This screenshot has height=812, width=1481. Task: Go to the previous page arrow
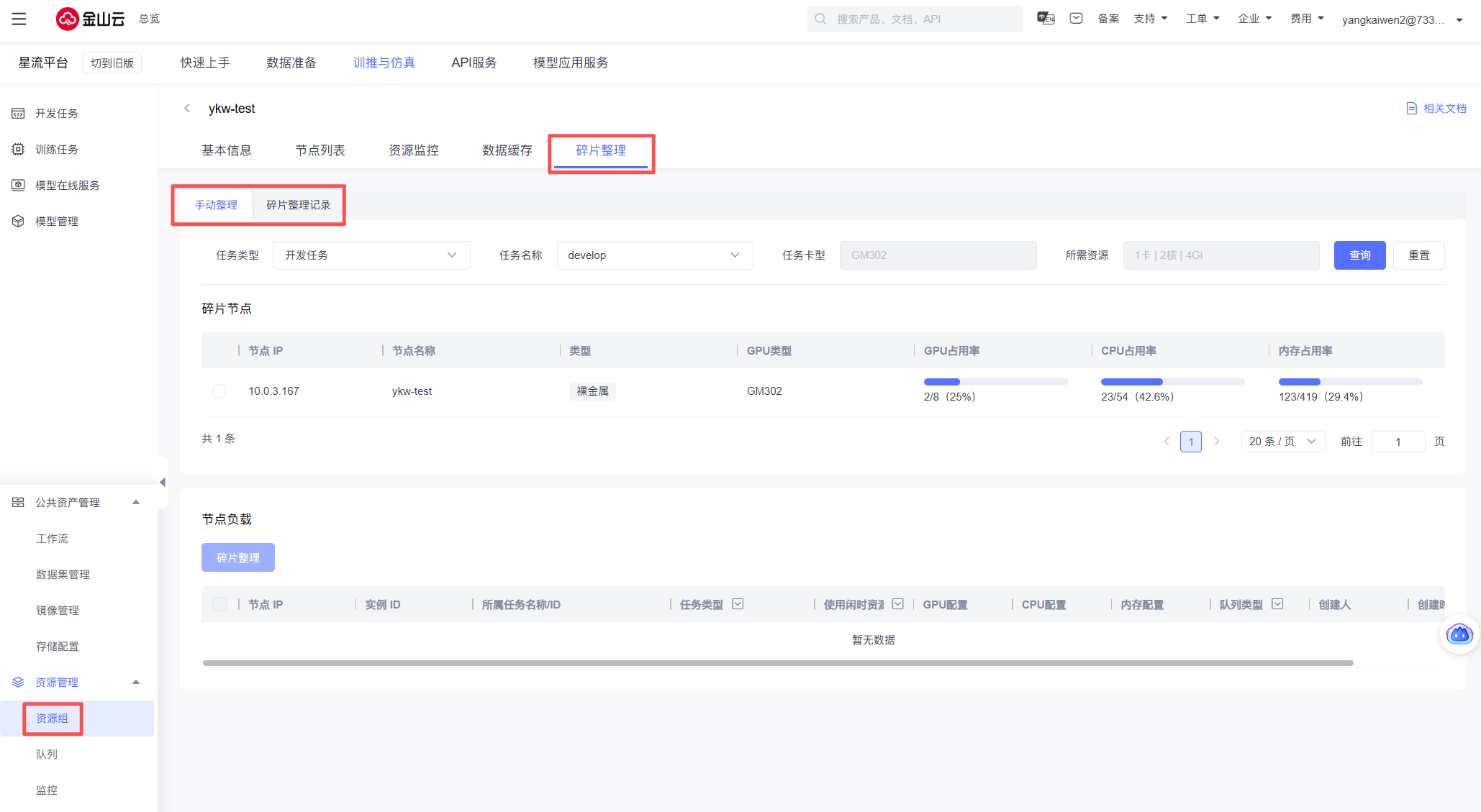[1167, 442]
